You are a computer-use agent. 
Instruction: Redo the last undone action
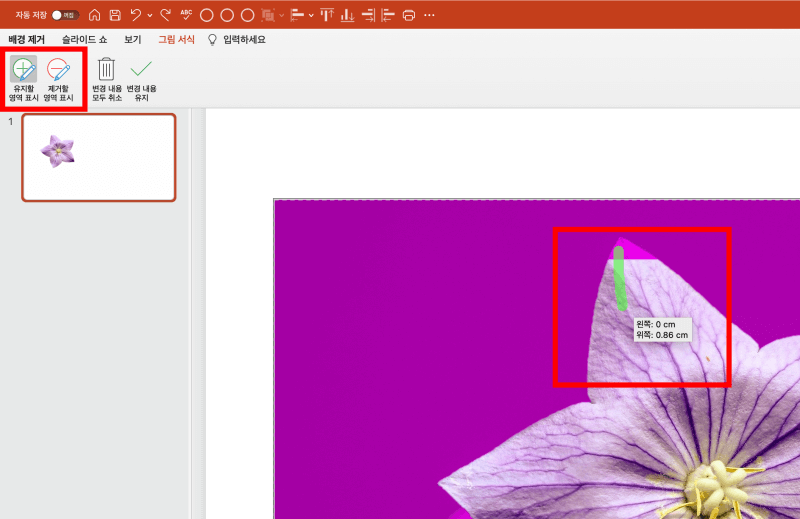point(165,15)
